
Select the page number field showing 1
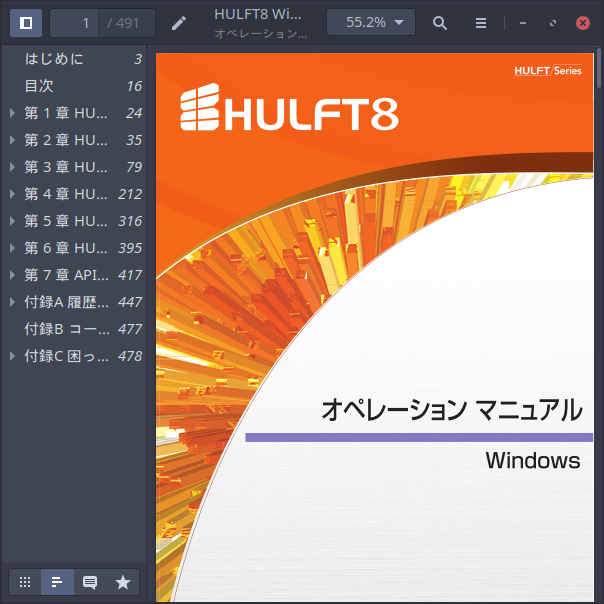pos(74,23)
